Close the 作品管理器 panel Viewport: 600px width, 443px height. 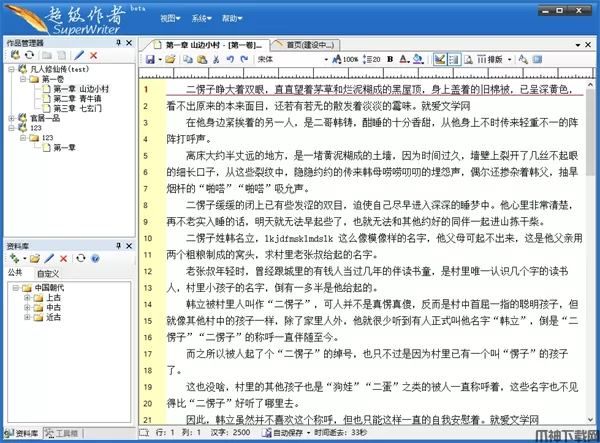(x=129, y=42)
